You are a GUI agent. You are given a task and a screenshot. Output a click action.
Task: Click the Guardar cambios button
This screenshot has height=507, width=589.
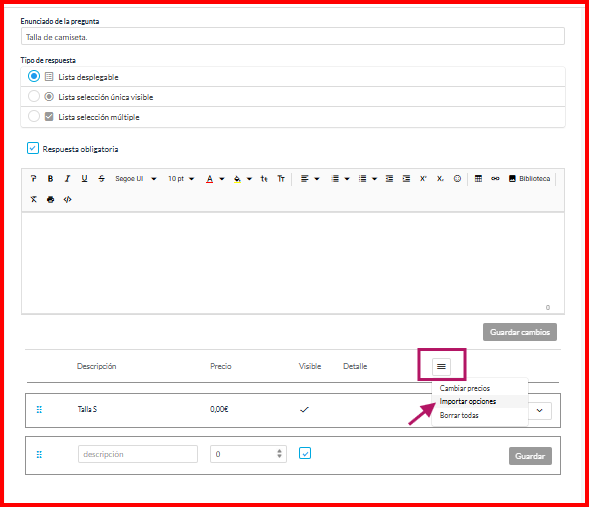click(x=520, y=332)
